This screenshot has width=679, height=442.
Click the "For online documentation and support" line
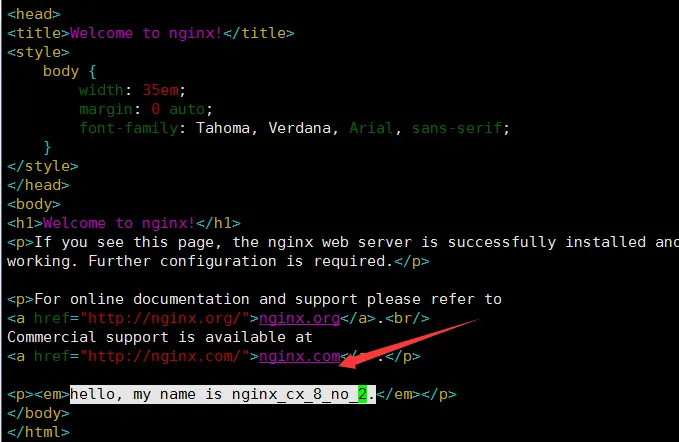pyautogui.click(x=254, y=299)
